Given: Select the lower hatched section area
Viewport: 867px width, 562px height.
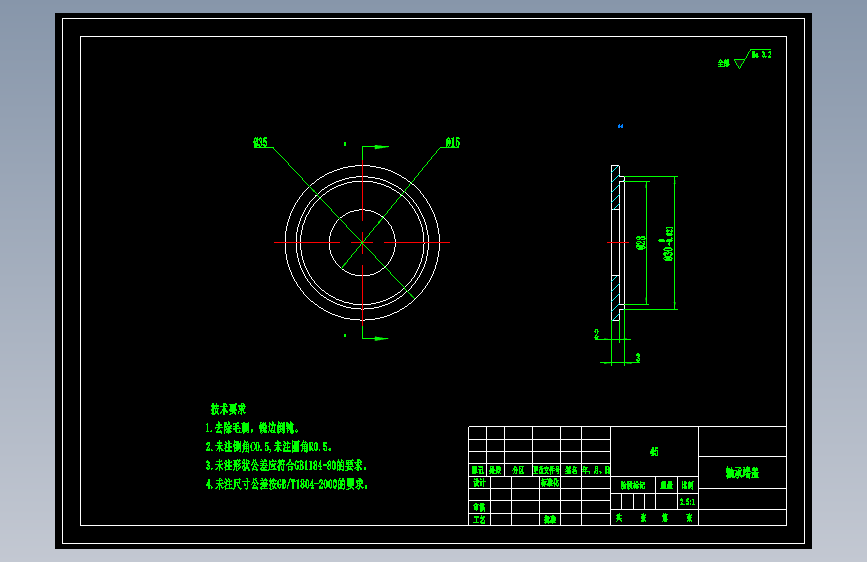Looking at the screenshot, I should point(615,298).
